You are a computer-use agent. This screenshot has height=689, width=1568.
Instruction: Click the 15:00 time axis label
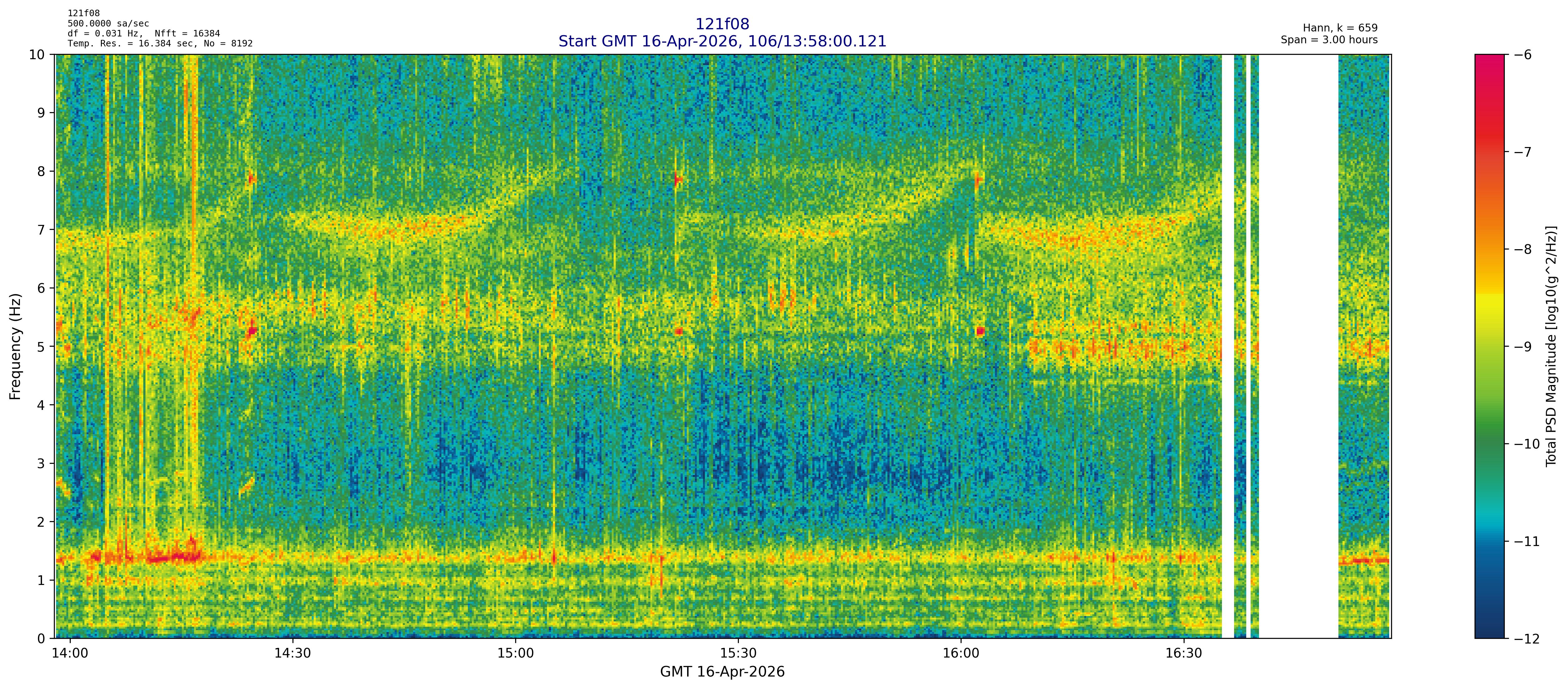click(x=516, y=653)
